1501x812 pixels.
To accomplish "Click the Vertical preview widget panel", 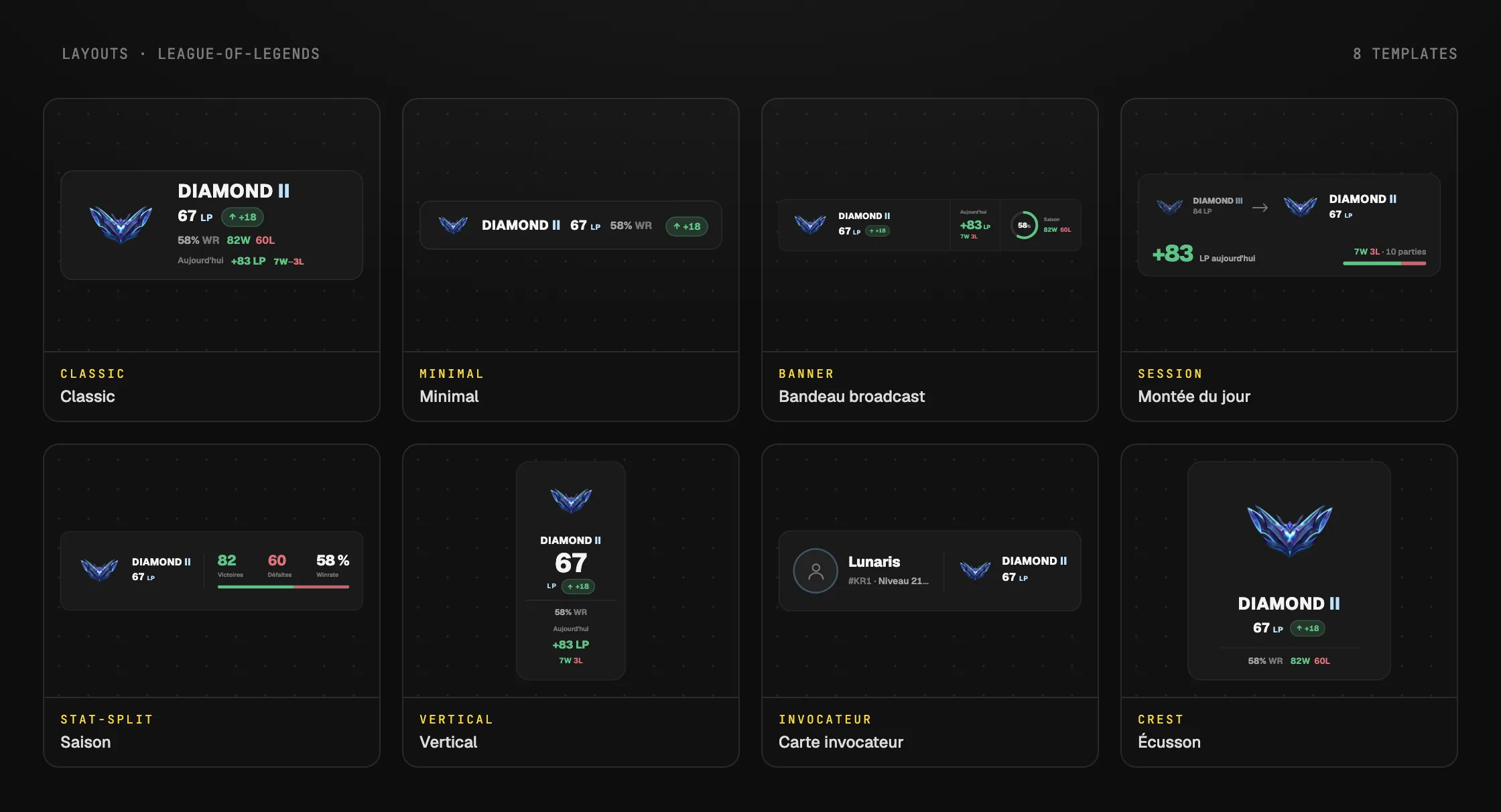I will pyautogui.click(x=571, y=571).
